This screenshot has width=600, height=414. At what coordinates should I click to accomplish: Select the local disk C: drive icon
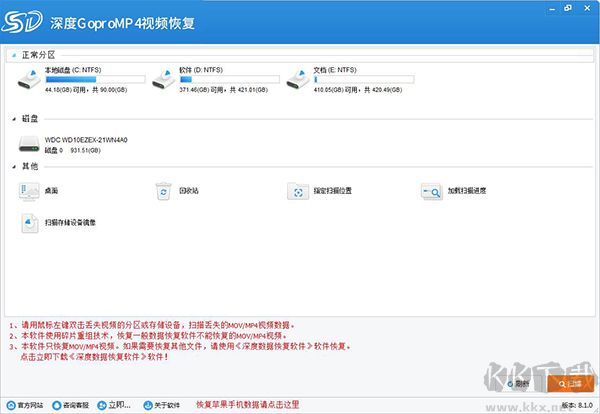pos(30,80)
